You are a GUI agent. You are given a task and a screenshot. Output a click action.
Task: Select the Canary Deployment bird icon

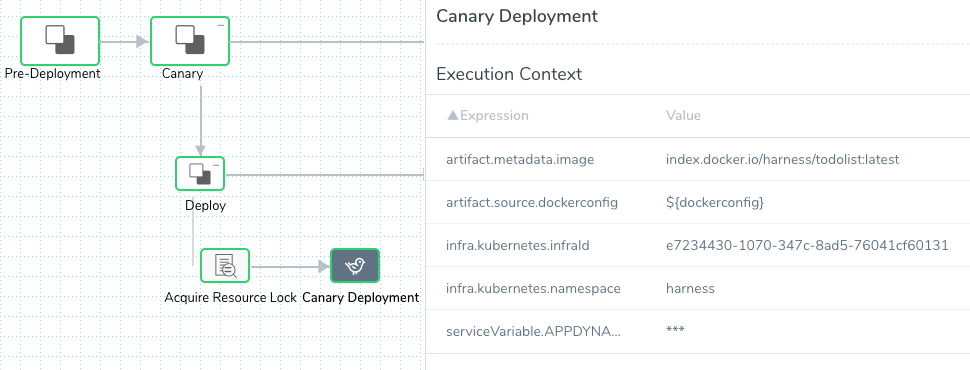tap(354, 265)
